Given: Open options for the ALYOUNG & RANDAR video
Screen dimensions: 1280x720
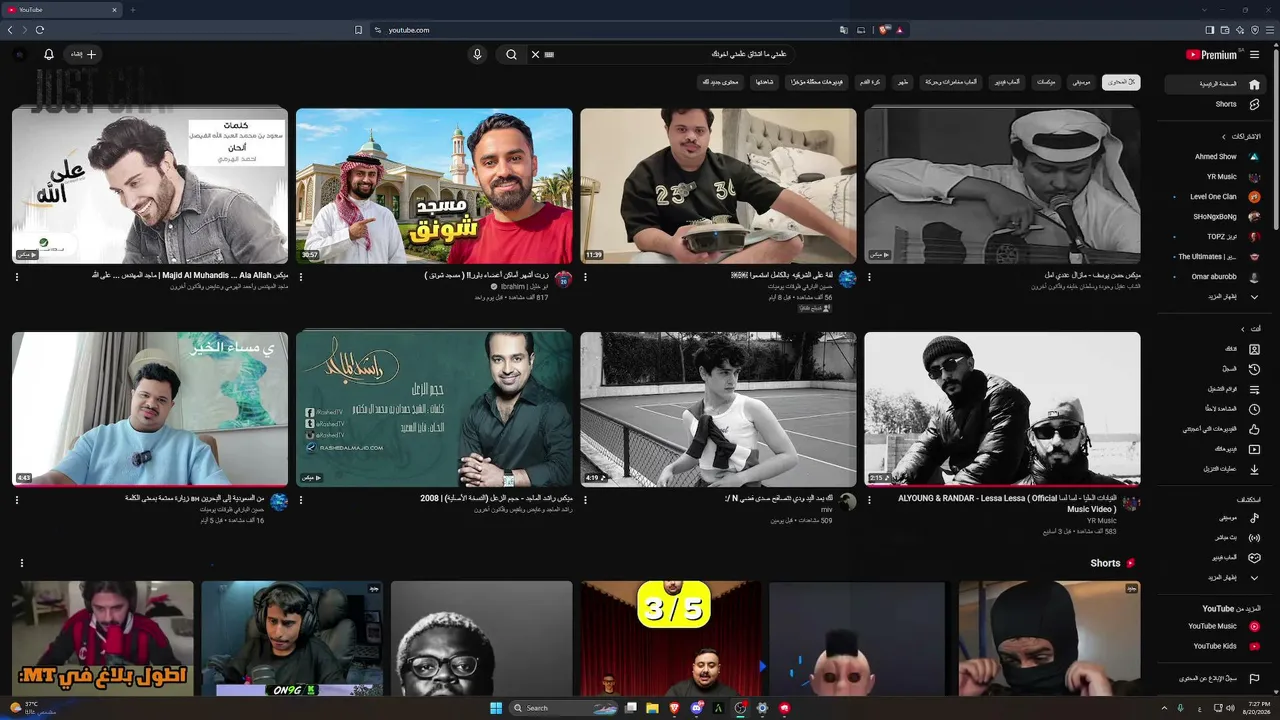Looking at the screenshot, I should pos(869,500).
